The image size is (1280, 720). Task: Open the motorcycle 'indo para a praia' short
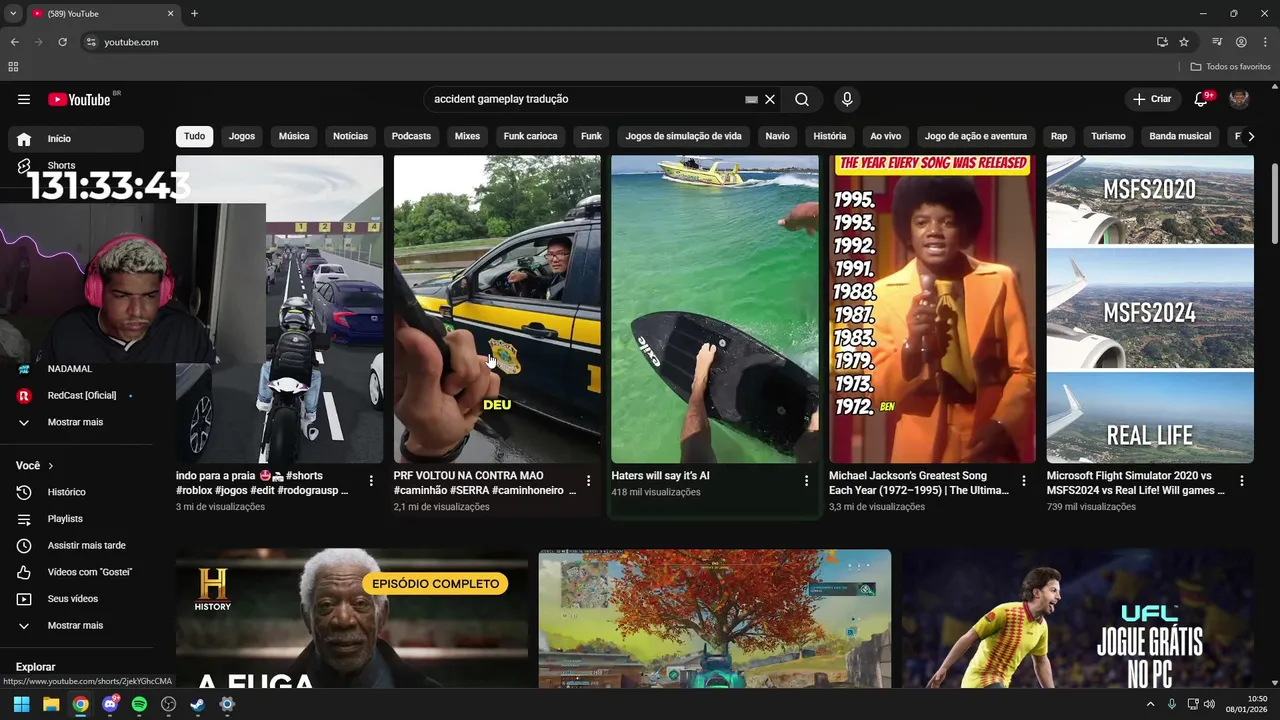[279, 309]
